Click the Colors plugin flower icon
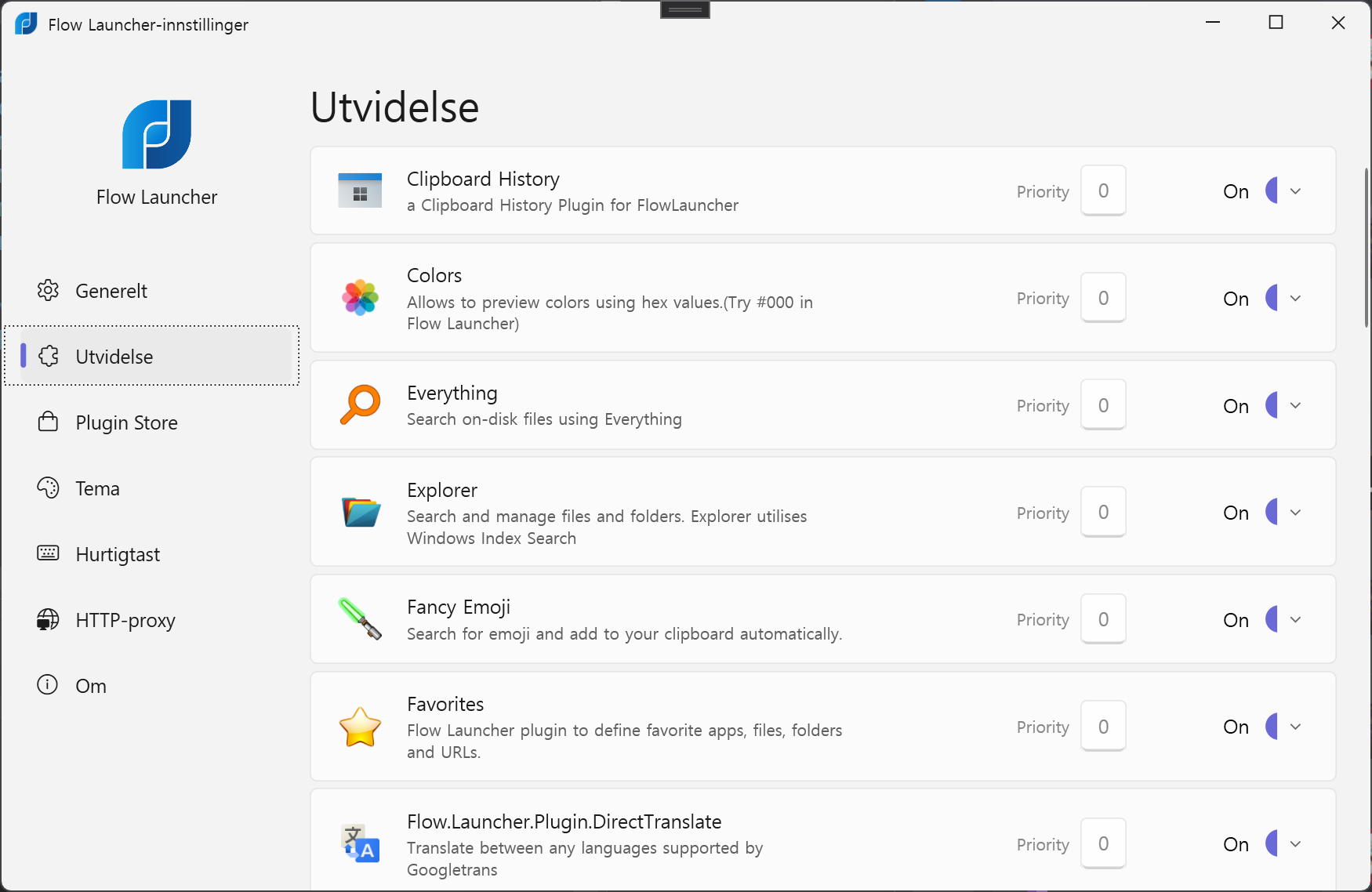Image resolution: width=1372 pixels, height=892 pixels. [360, 298]
